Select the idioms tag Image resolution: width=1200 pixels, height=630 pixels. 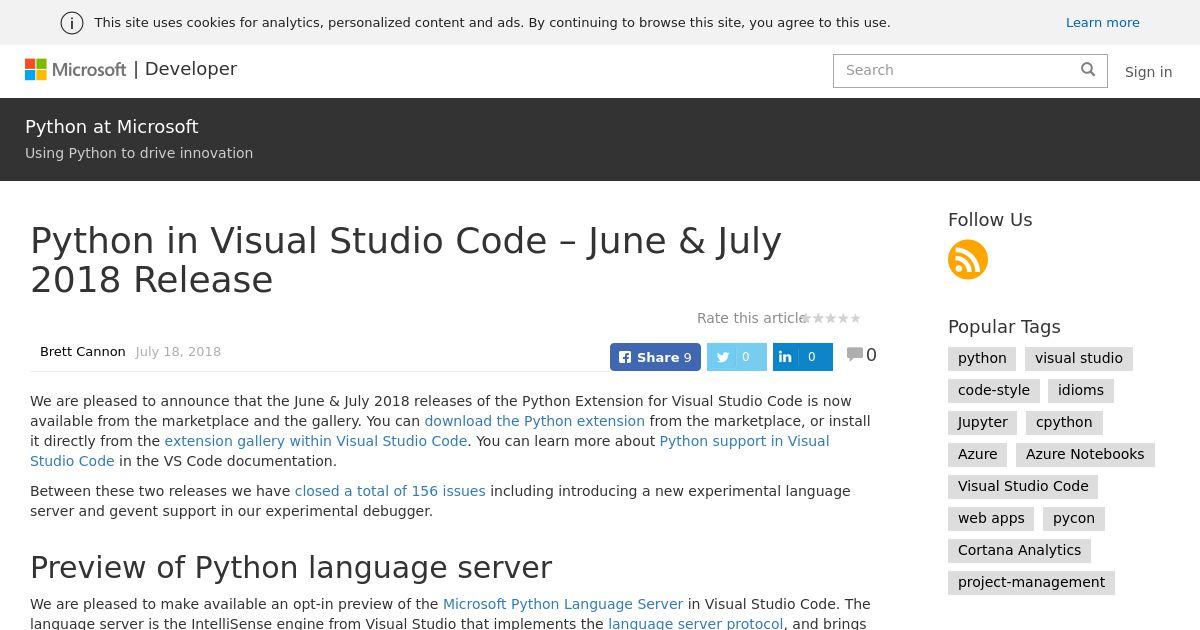(x=1081, y=391)
